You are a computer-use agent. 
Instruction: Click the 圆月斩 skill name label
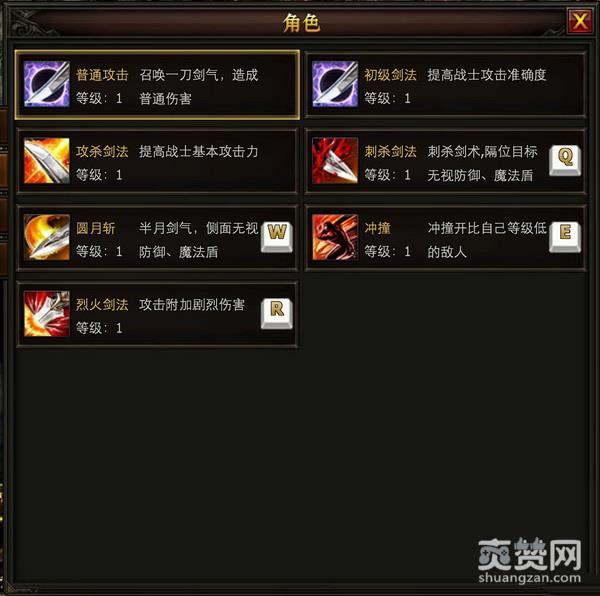click(96, 228)
